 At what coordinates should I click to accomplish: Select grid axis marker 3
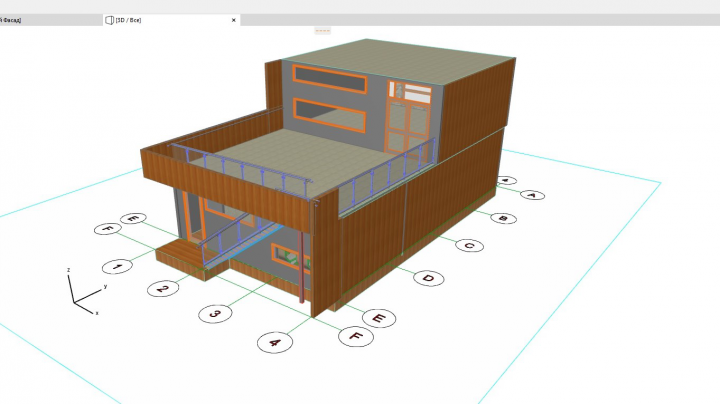pyautogui.click(x=215, y=314)
